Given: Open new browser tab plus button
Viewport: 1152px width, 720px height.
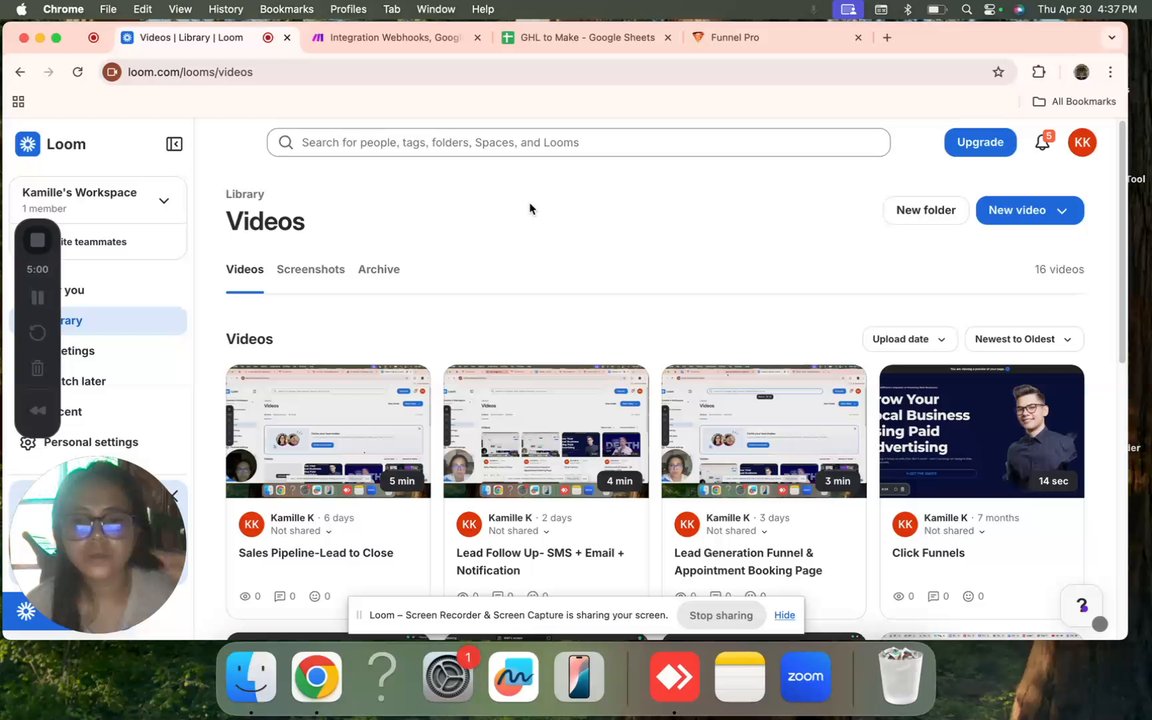Looking at the screenshot, I should [887, 37].
